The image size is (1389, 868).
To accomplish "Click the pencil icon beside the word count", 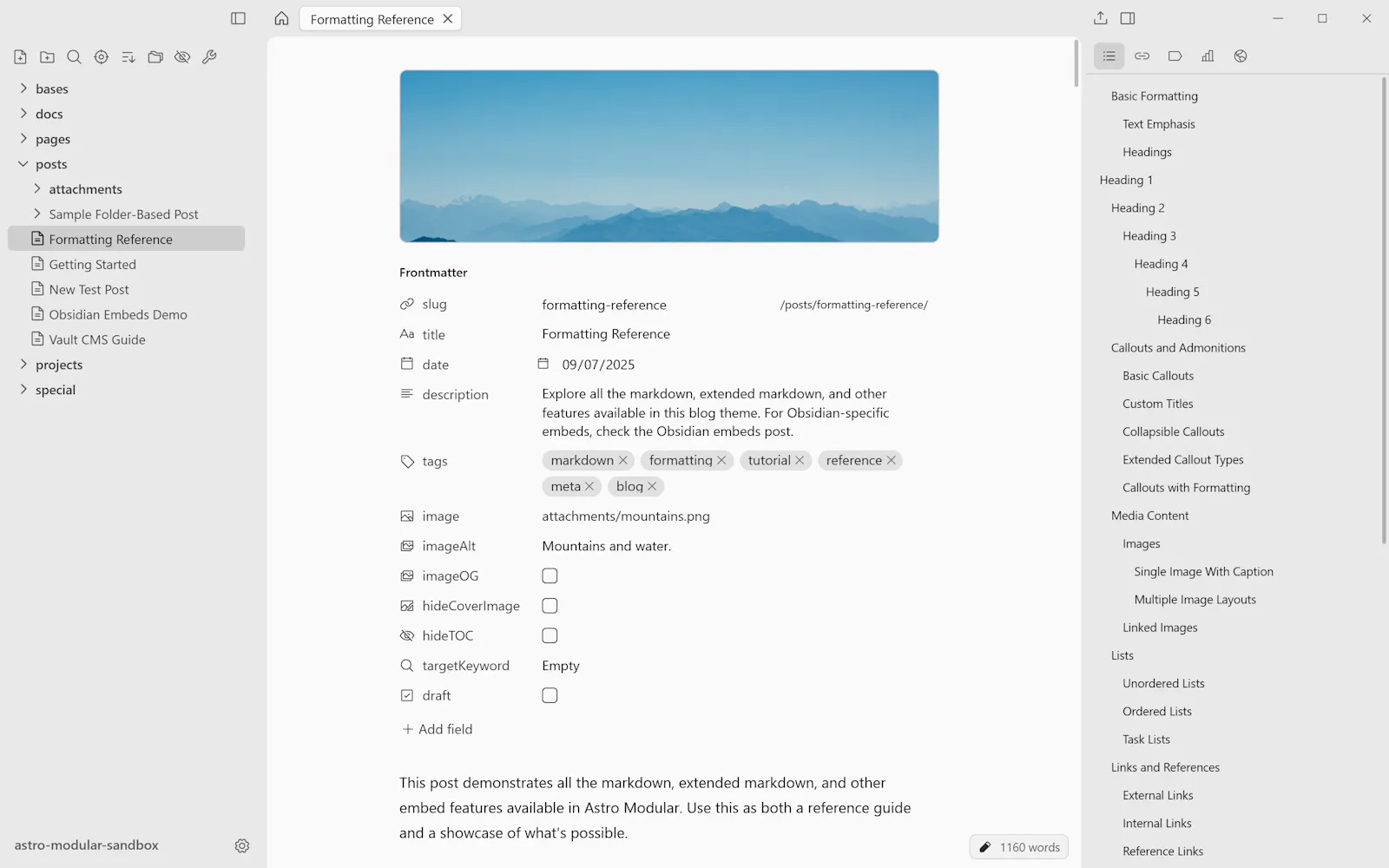I will 985,847.
